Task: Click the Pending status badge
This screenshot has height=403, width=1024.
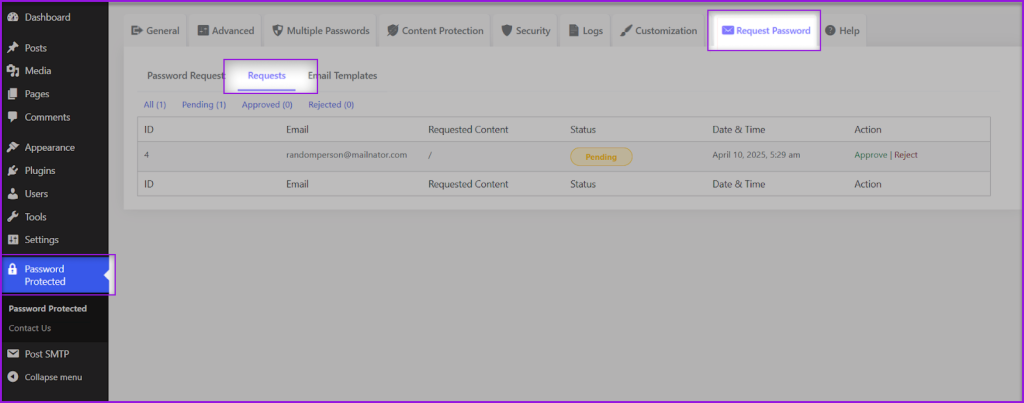Action: pyautogui.click(x=601, y=157)
